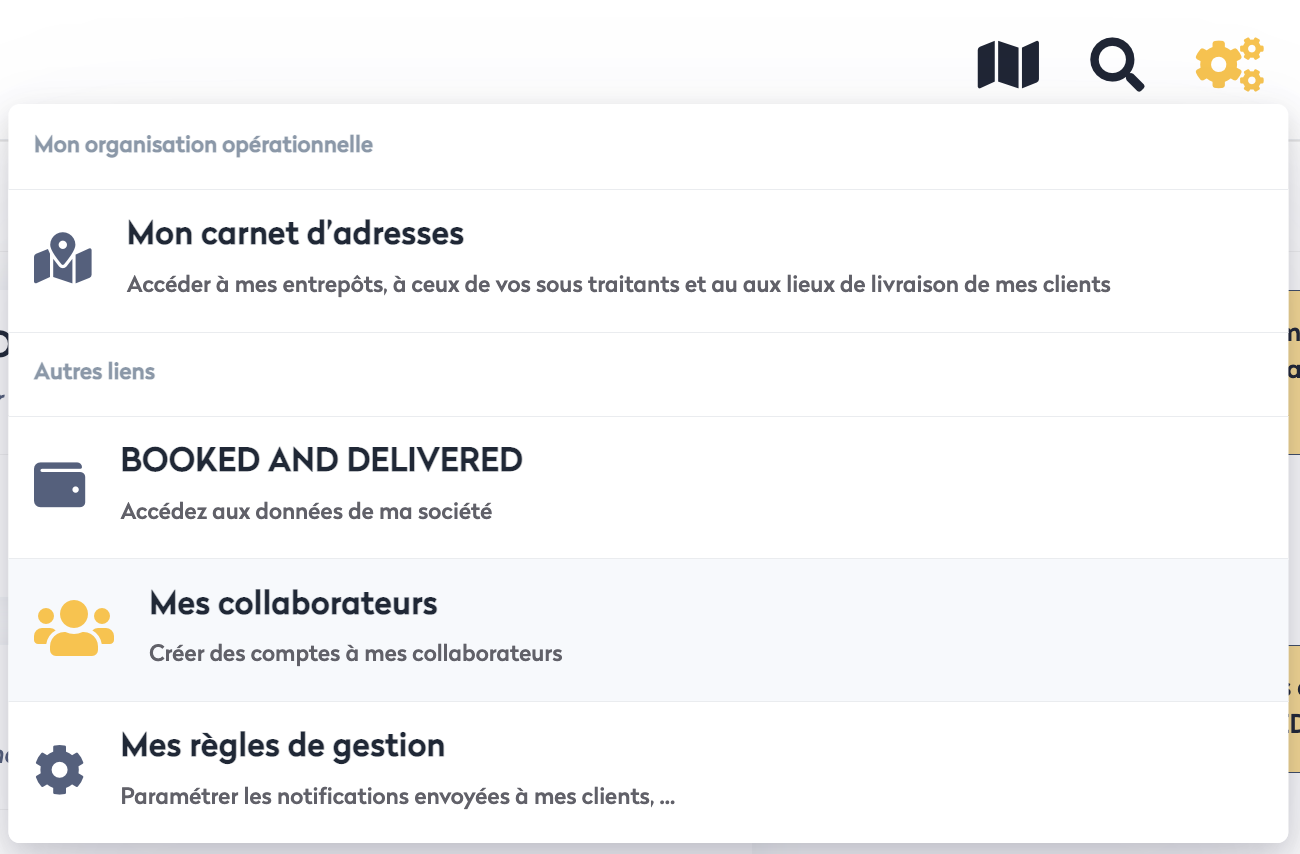Click 'Paramétrer les notifications' description text
Viewport: 1300px width, 854px height.
[397, 798]
